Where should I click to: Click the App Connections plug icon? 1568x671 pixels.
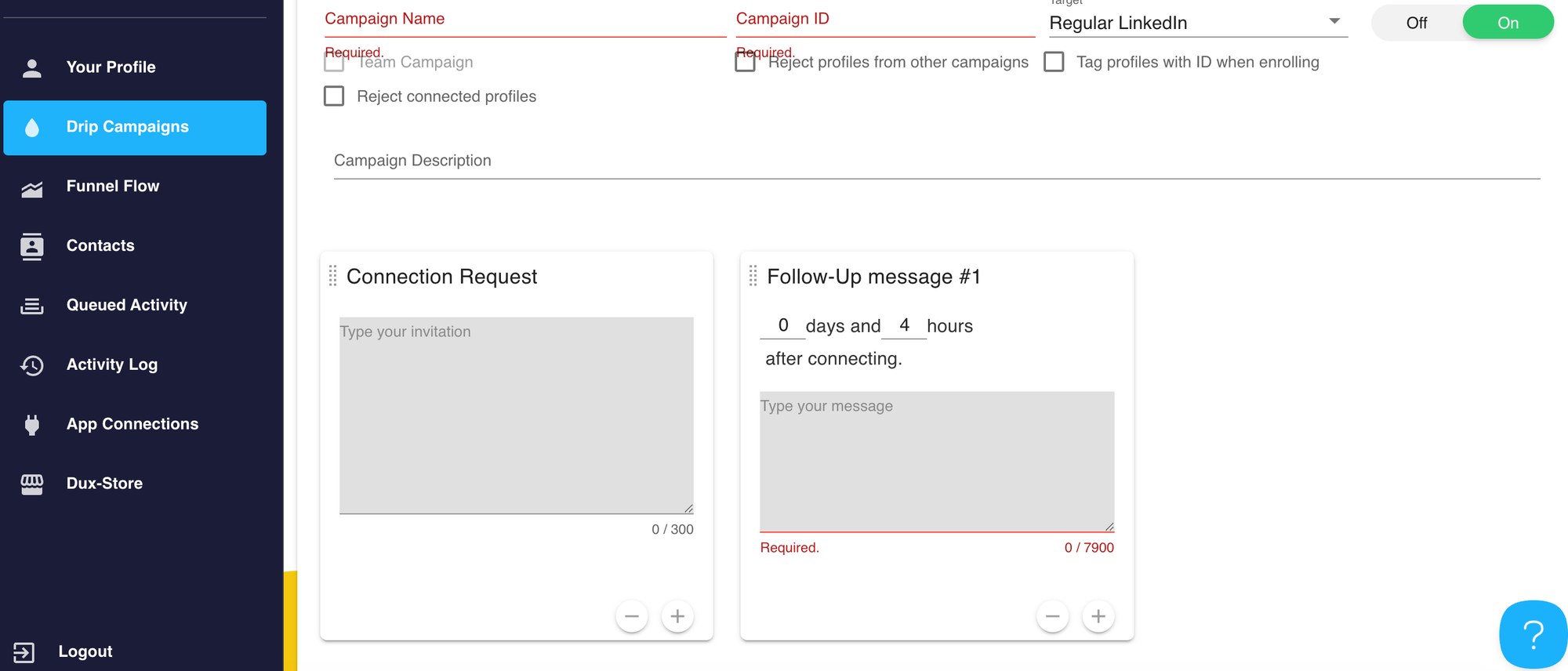pos(32,425)
